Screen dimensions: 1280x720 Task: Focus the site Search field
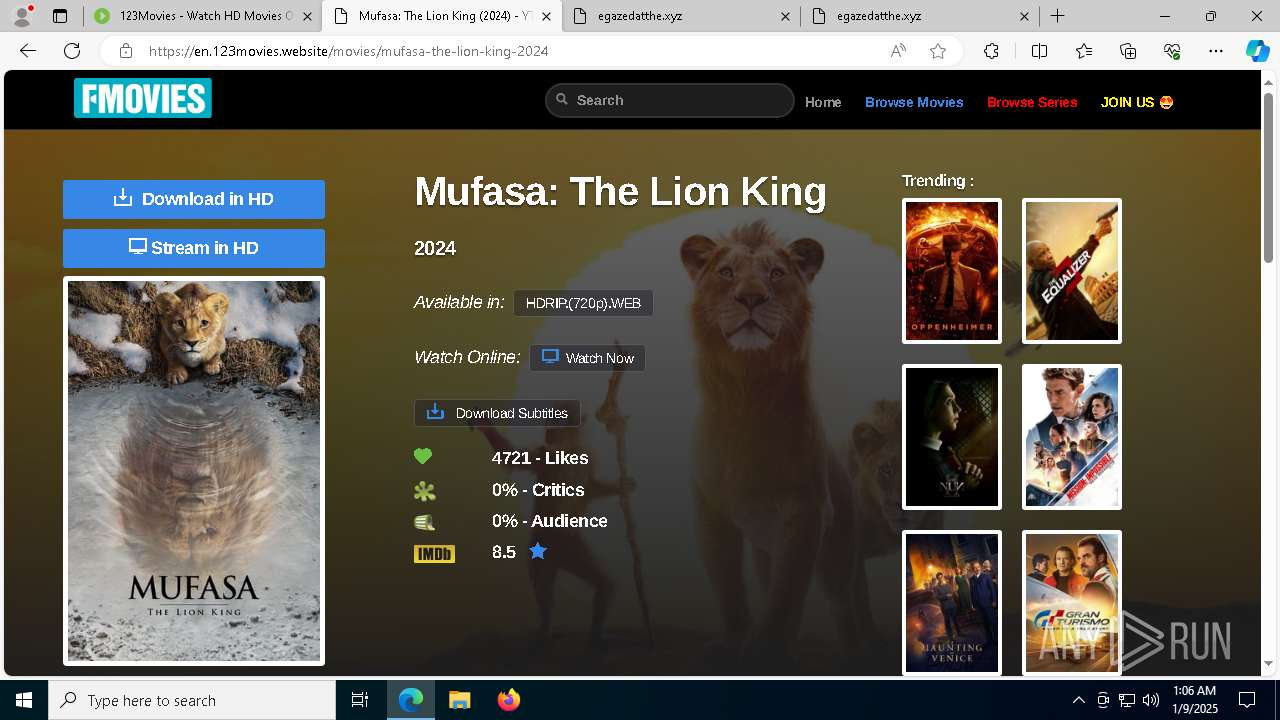(x=670, y=100)
